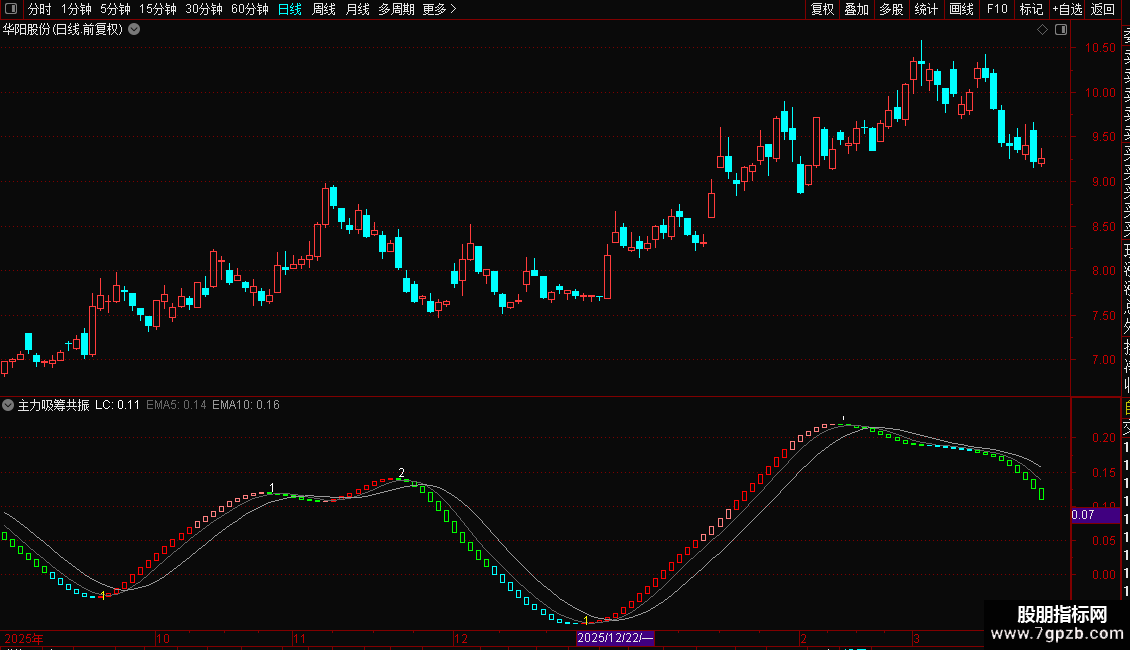Screen dimensions: 1130x650
Task: Click the diamond marker icon above chart
Action: coord(1042,30)
